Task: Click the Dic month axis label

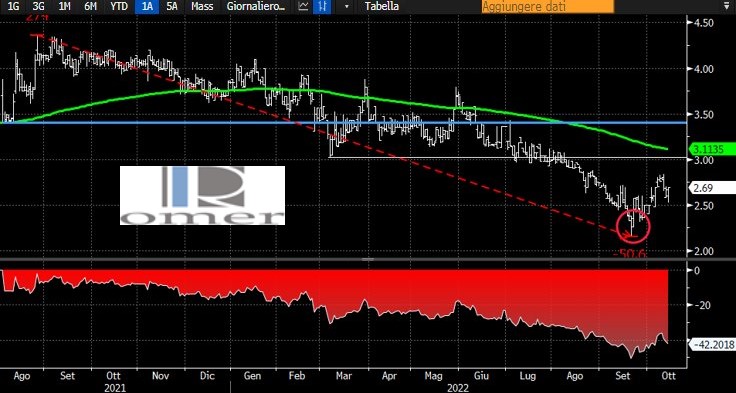Action: pos(207,376)
